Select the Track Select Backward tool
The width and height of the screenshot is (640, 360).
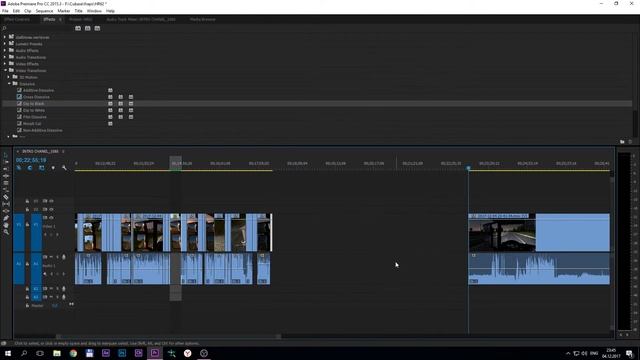click(x=6, y=169)
